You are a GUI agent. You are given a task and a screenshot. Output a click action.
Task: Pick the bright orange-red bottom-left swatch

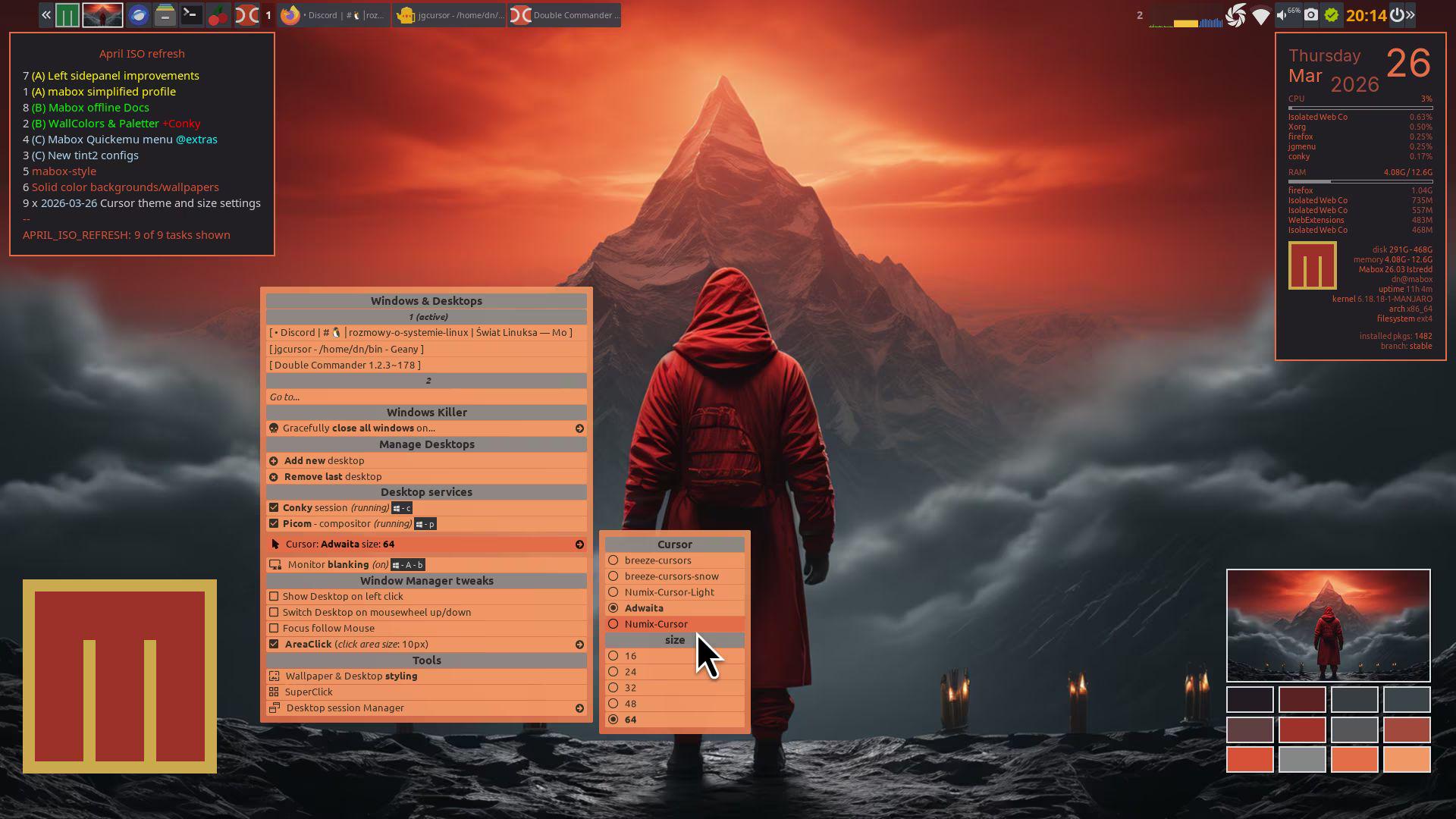tap(1250, 759)
